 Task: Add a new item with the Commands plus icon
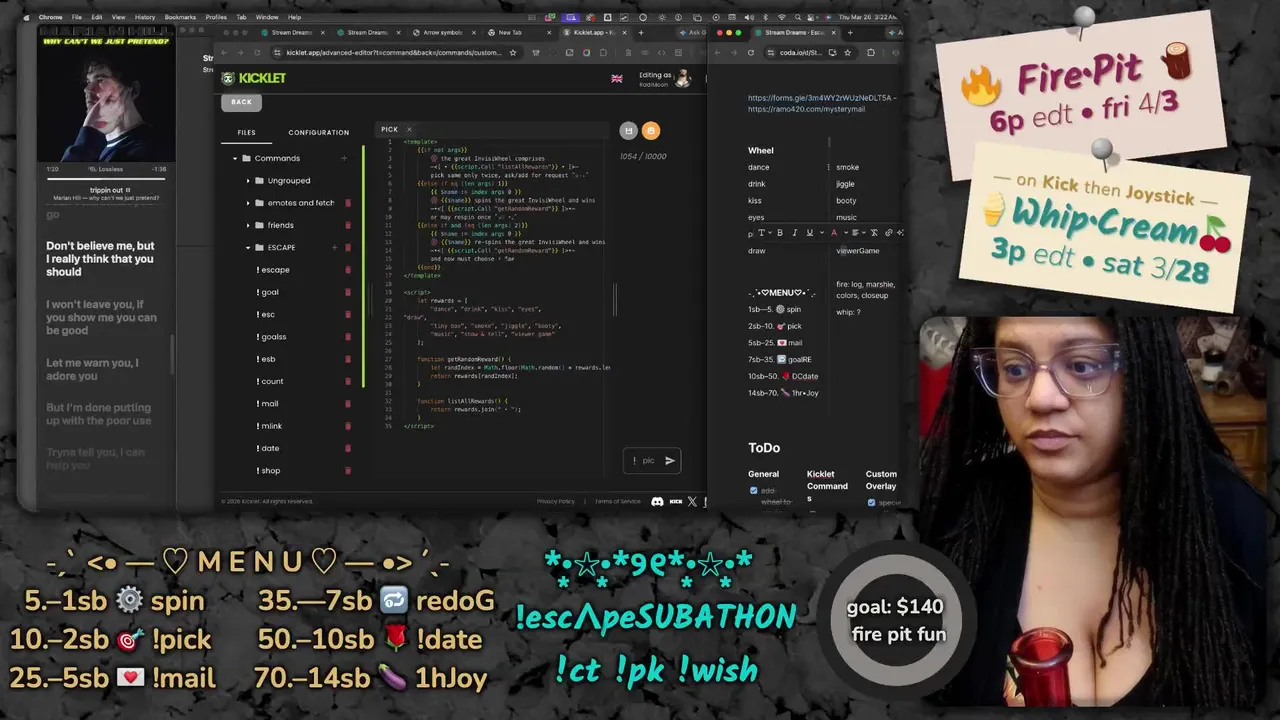coord(344,158)
